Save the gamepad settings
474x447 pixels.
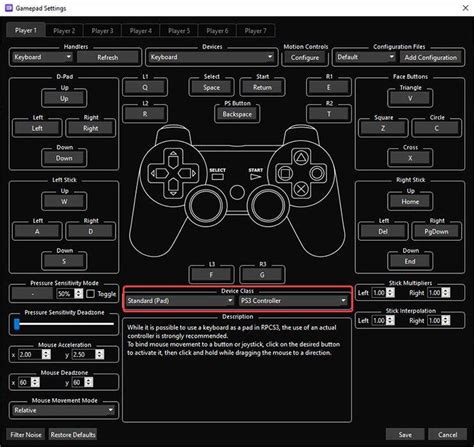(405, 435)
